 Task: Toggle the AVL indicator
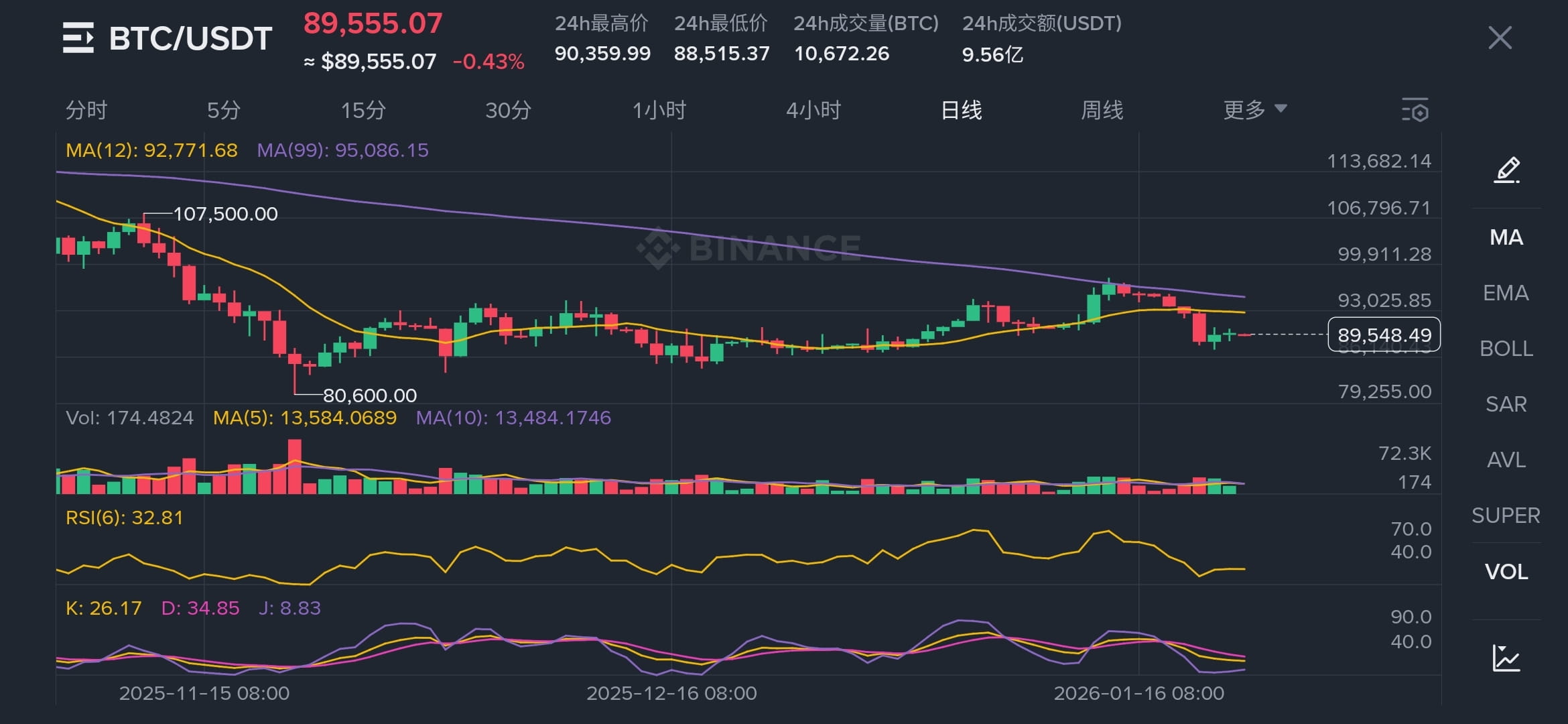(x=1506, y=460)
